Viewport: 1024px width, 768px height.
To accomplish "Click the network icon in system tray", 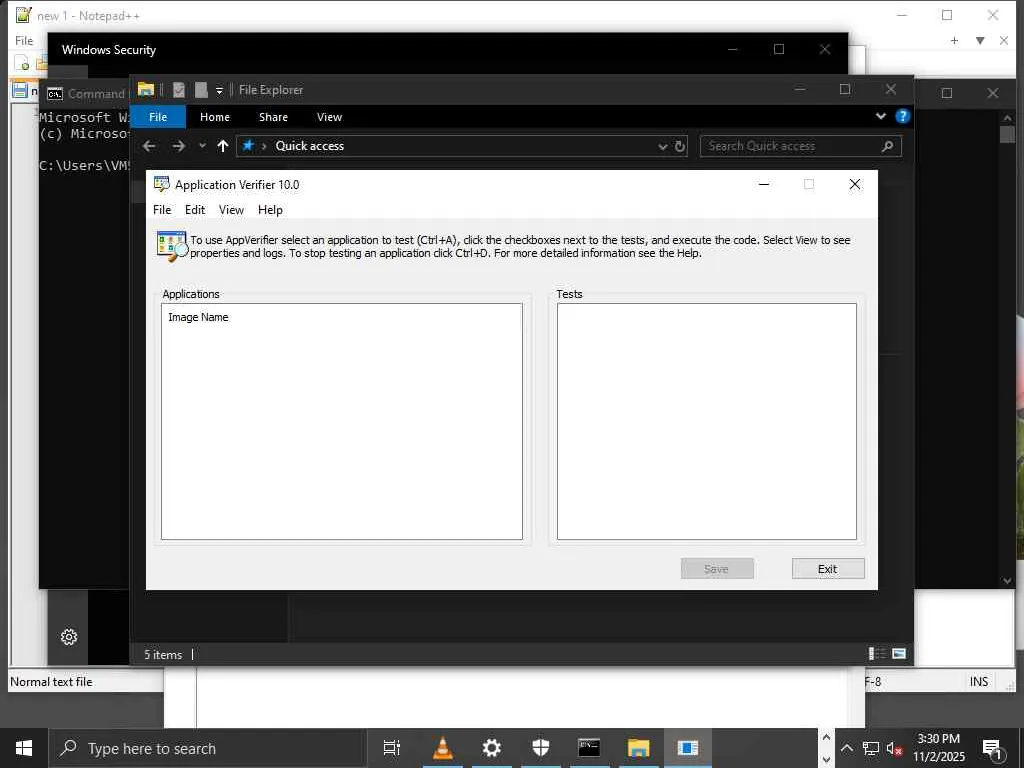I will 871,748.
